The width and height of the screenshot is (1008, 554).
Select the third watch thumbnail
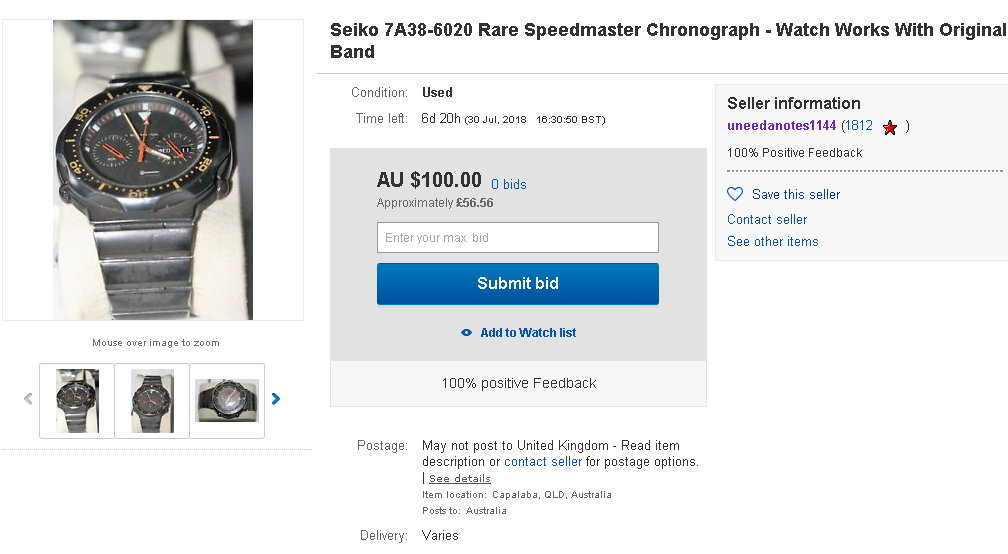(x=227, y=400)
